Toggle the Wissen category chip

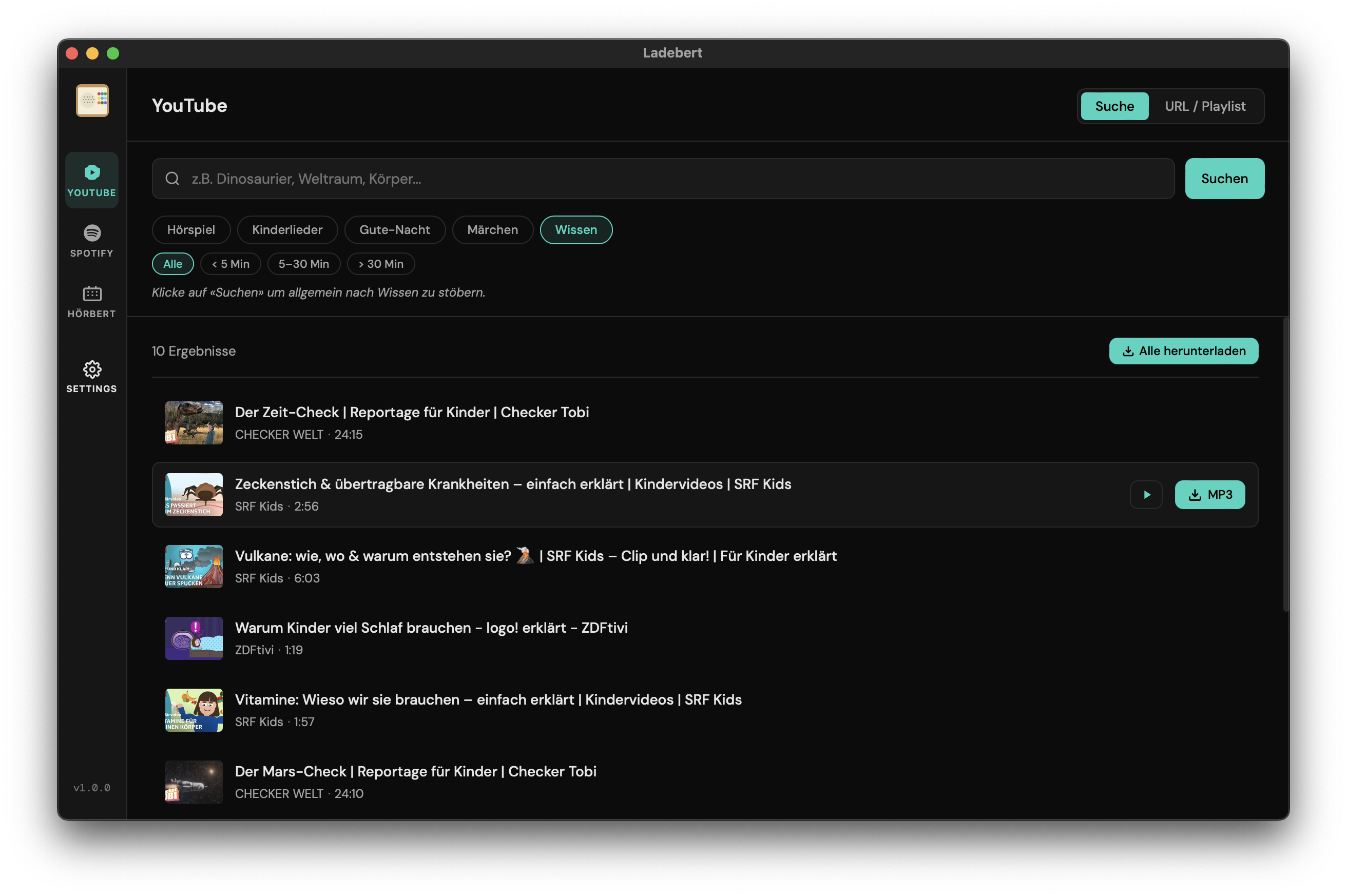pos(575,230)
